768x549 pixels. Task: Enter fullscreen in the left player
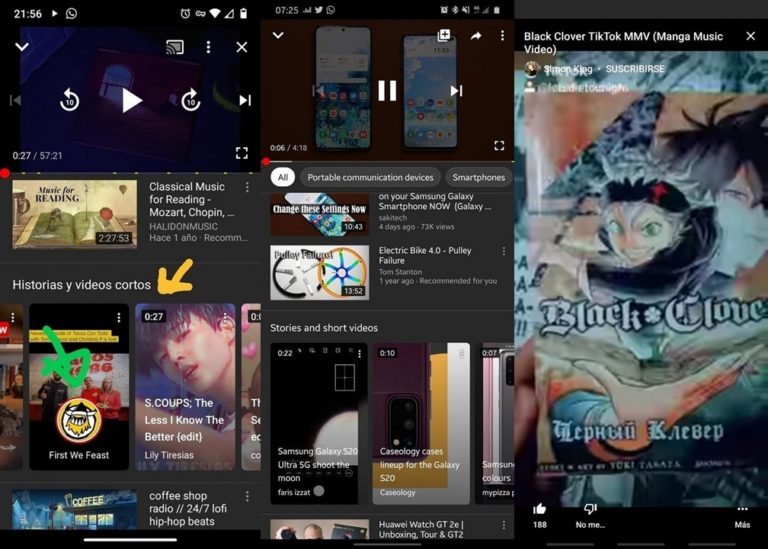(x=241, y=153)
